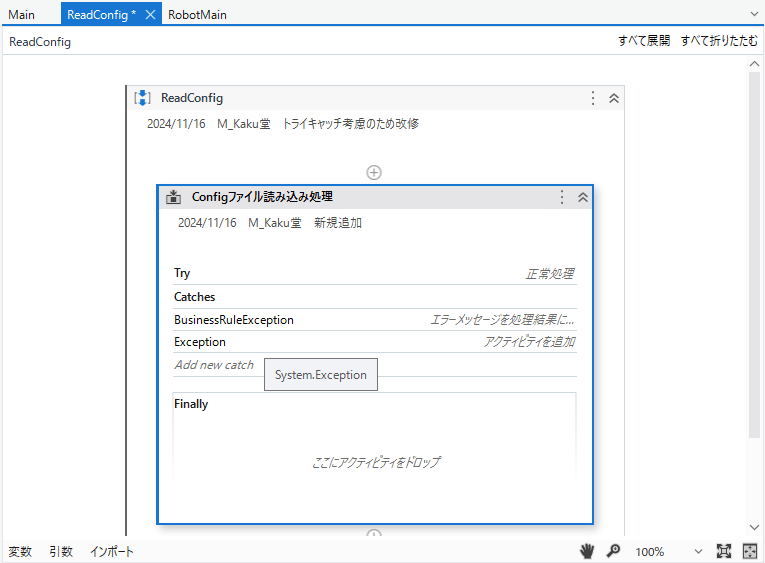Click the vertical scrollbar thumb
The width and height of the screenshot is (765, 563).
pos(754,255)
